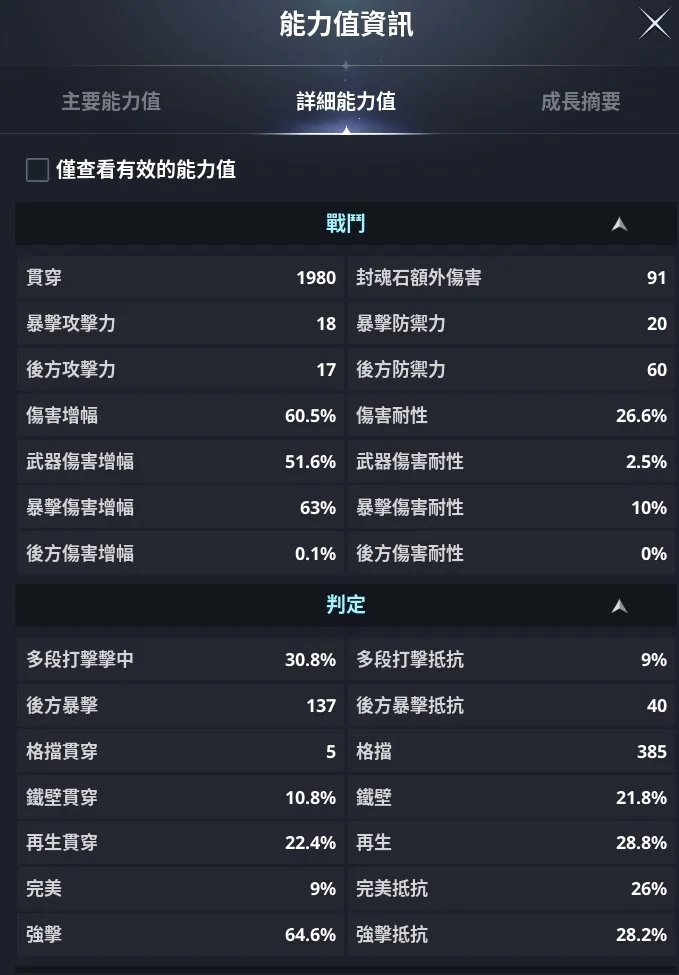Switch to the 主要能力值 tab
This screenshot has width=679, height=975.
[111, 102]
